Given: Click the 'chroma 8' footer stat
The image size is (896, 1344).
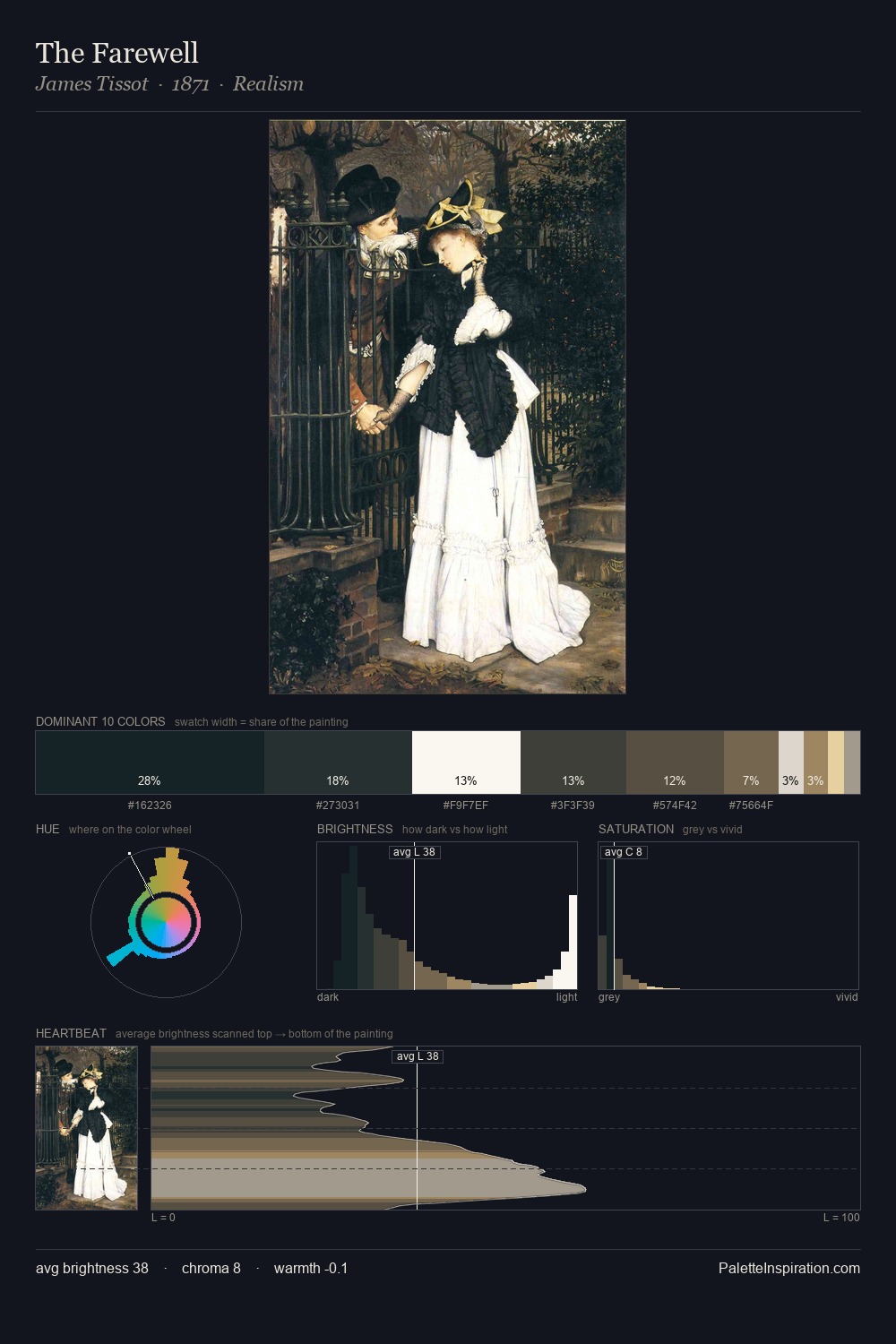Looking at the screenshot, I should coord(211,1269).
